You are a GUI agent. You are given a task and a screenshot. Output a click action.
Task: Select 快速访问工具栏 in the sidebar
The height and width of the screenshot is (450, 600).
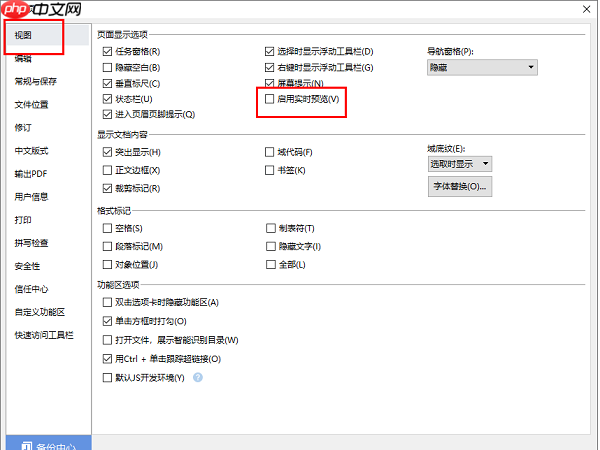pyautogui.click(x=44, y=335)
